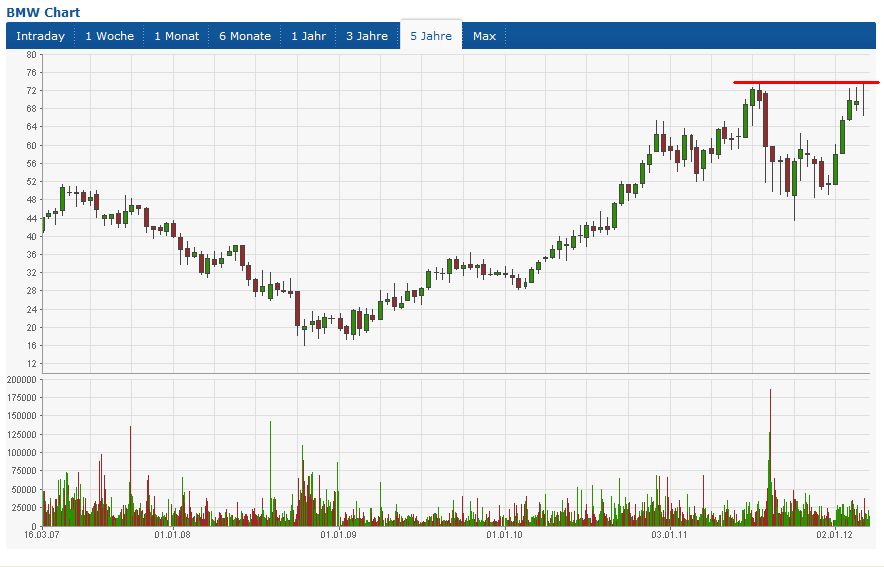Click the 80 price axis label
The height and width of the screenshot is (567, 884).
click(x=31, y=55)
